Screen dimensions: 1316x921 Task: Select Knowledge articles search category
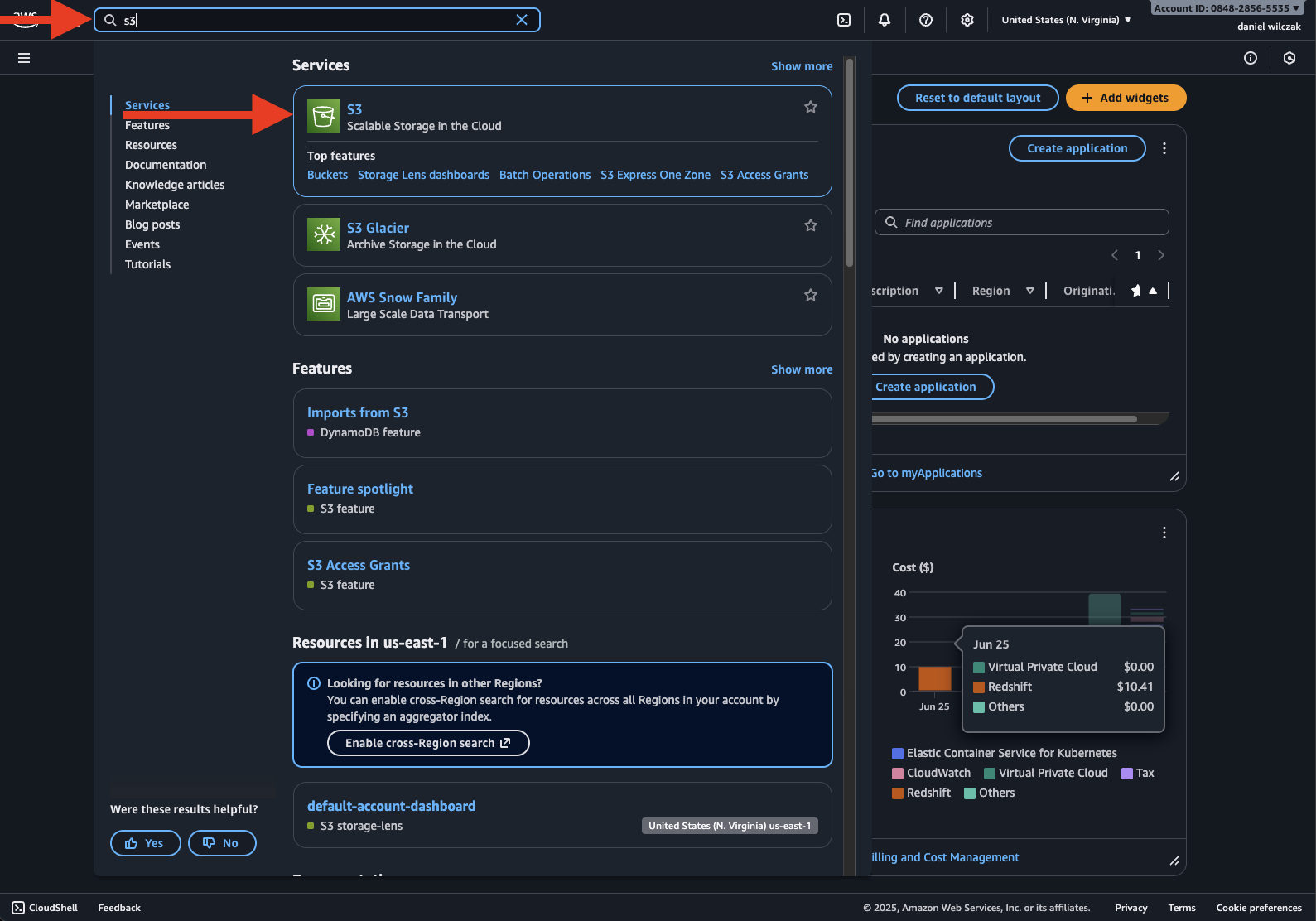175,185
